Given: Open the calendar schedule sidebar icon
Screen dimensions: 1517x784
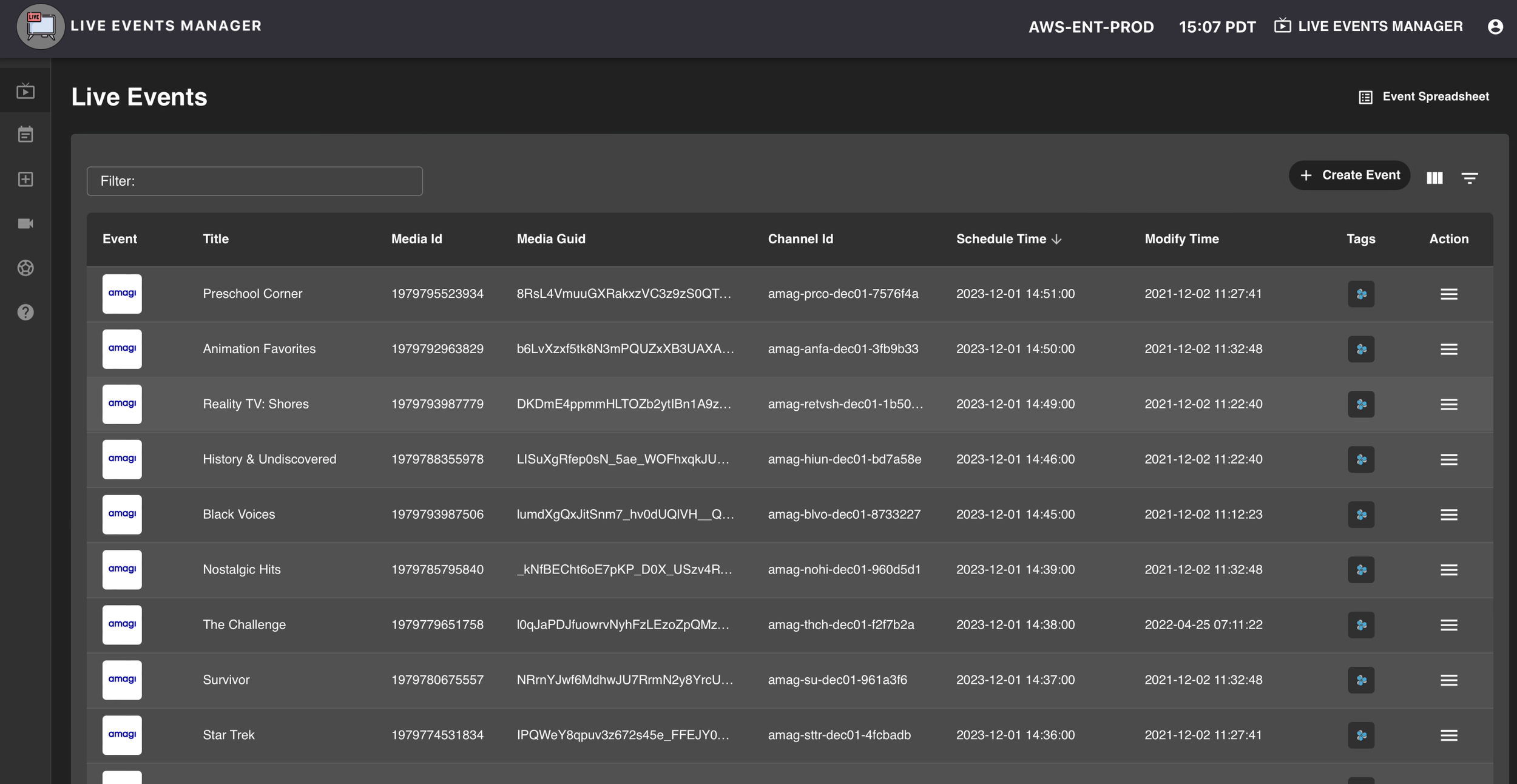Looking at the screenshot, I should point(25,135).
